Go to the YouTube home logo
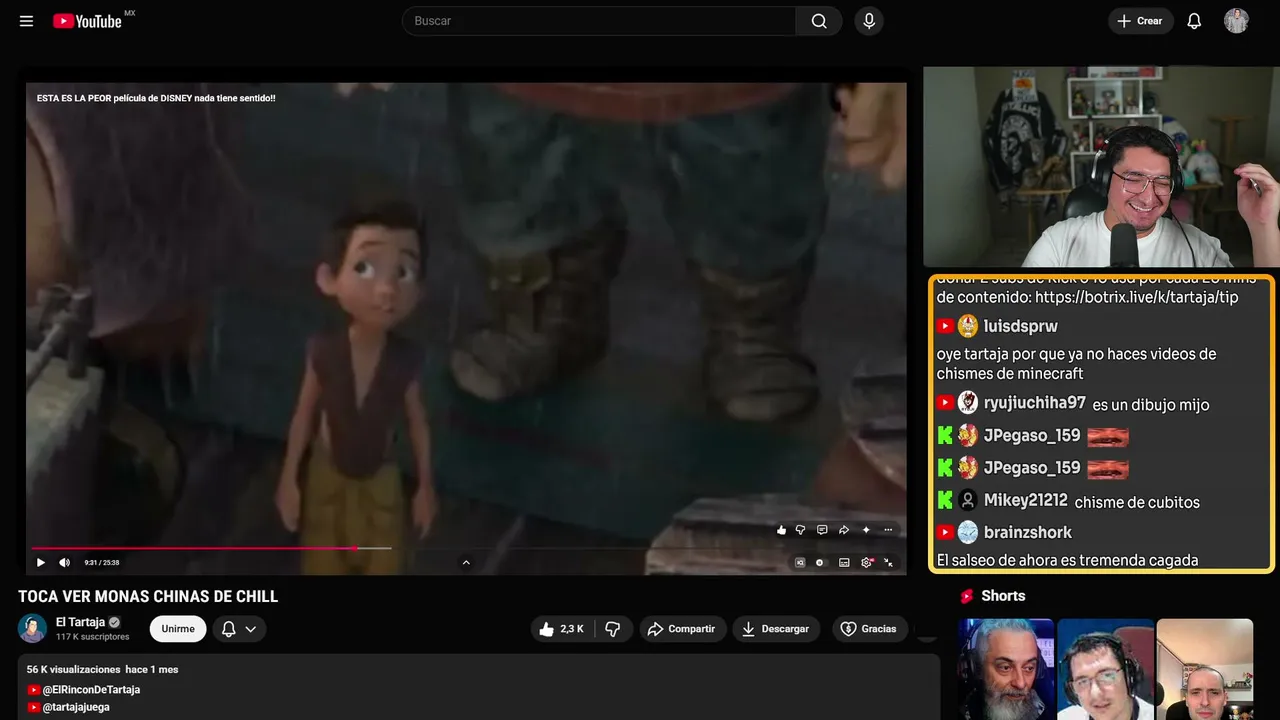This screenshot has height=720, width=1280. point(88,21)
